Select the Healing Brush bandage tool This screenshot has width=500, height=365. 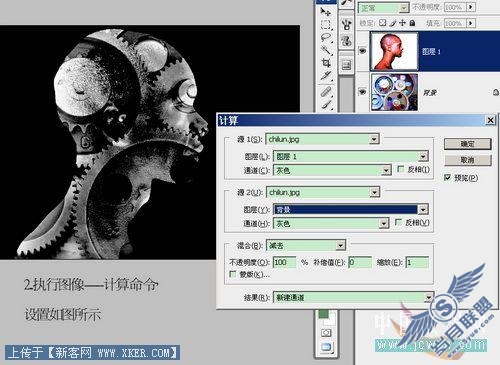(326, 91)
